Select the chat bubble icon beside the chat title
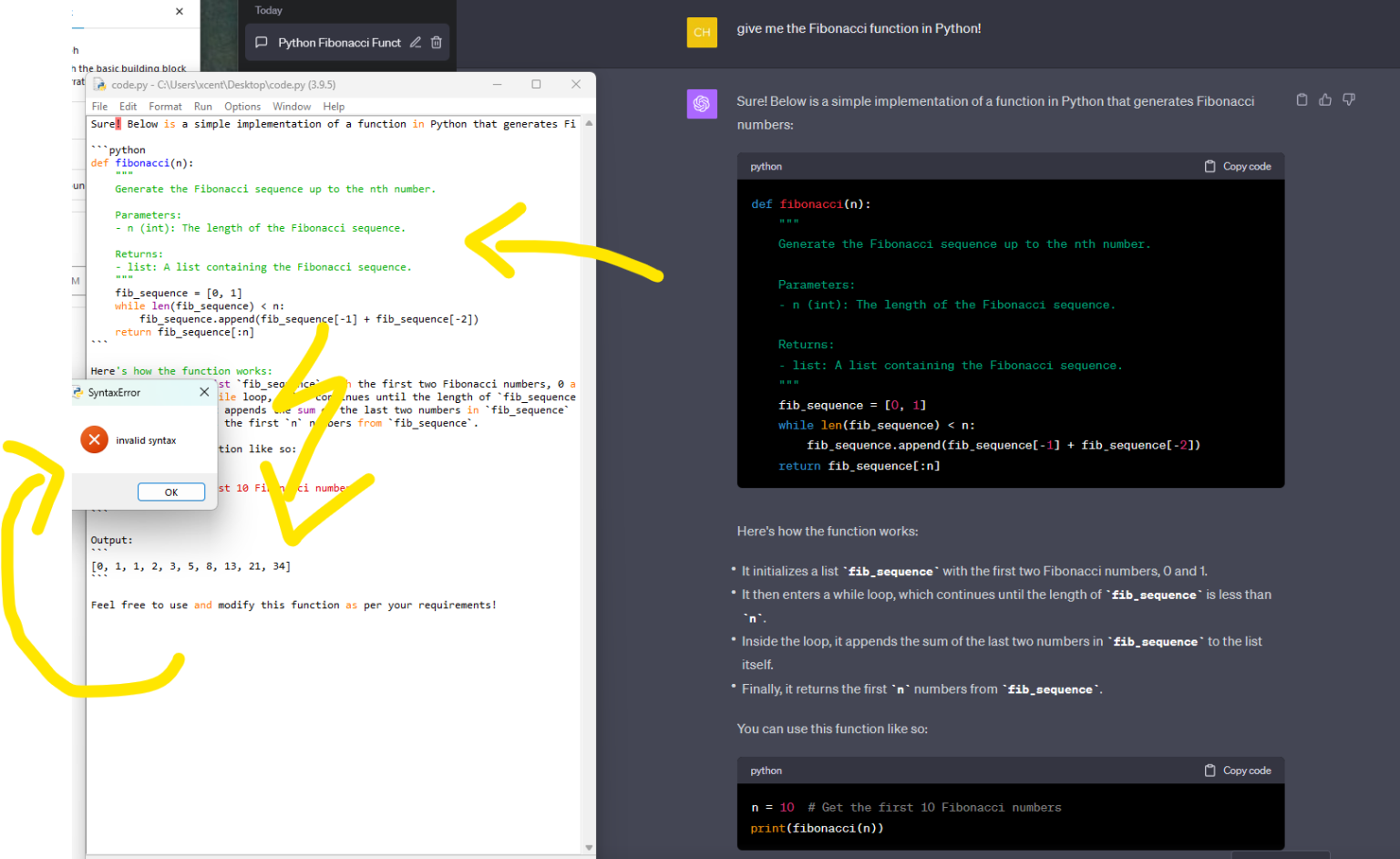1400x859 pixels. 262,42
